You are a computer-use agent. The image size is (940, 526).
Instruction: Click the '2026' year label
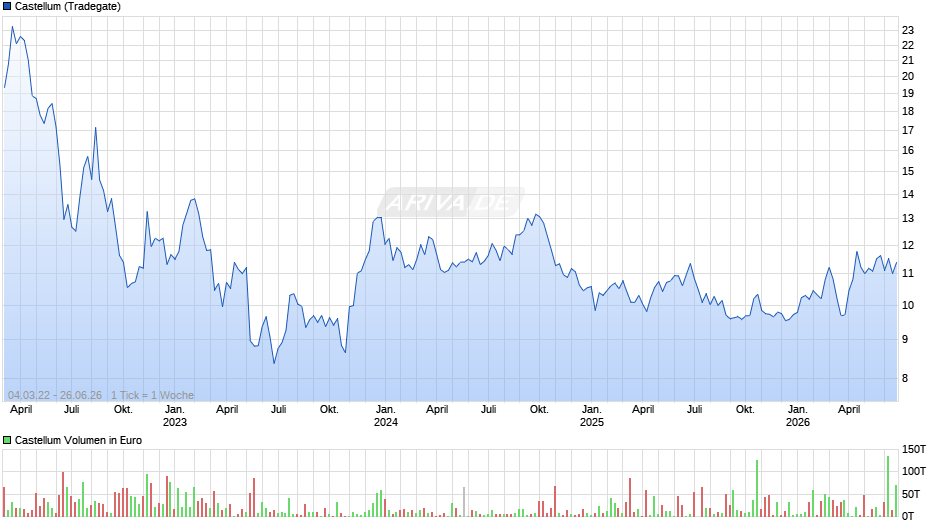pos(798,422)
